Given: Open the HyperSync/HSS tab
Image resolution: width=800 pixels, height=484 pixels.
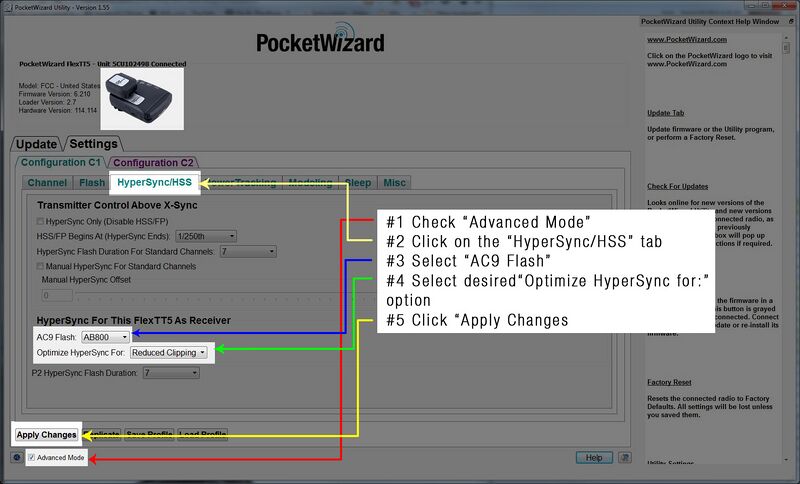Looking at the screenshot, I should [155, 183].
